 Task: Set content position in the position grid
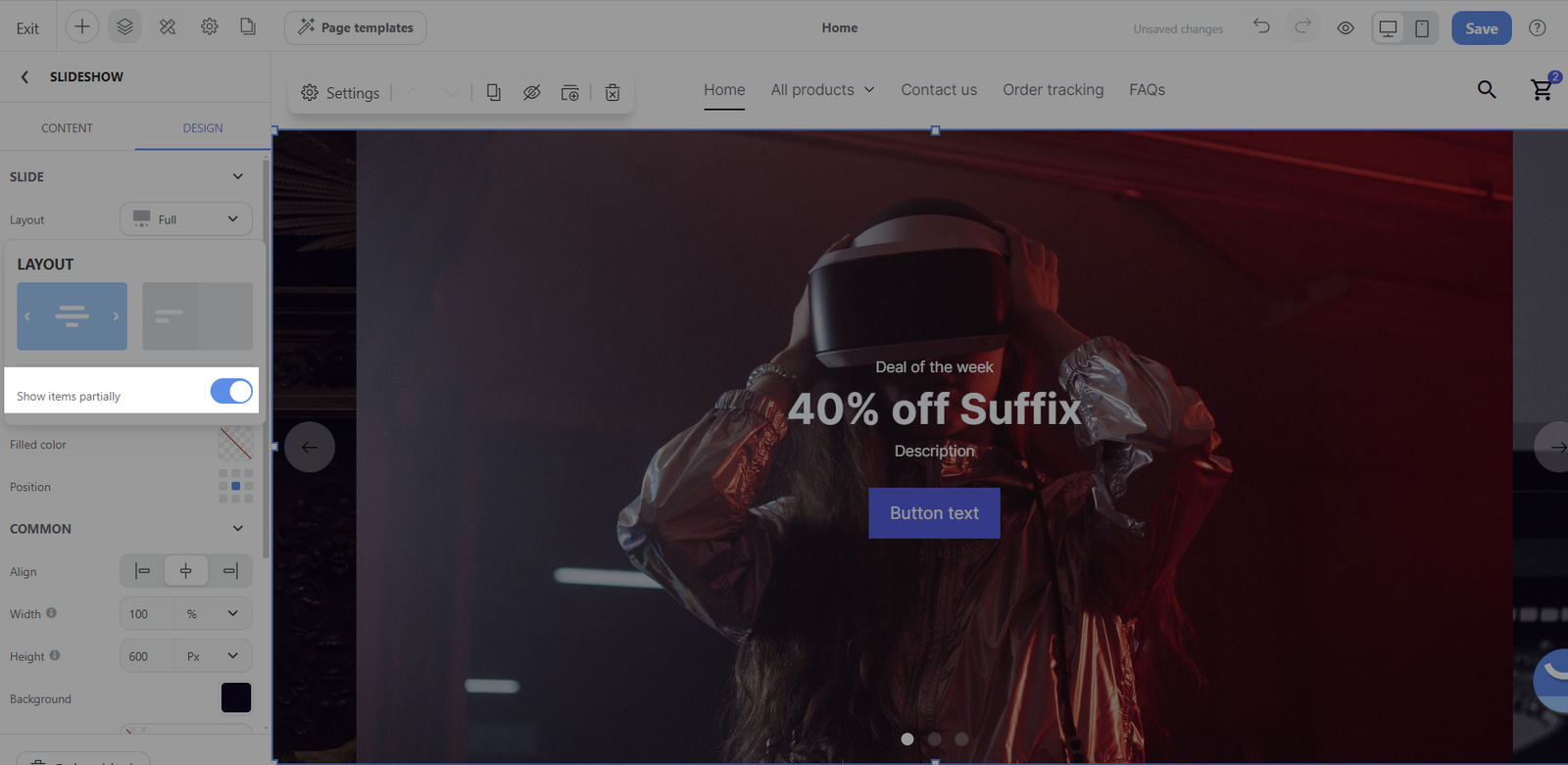pos(235,486)
